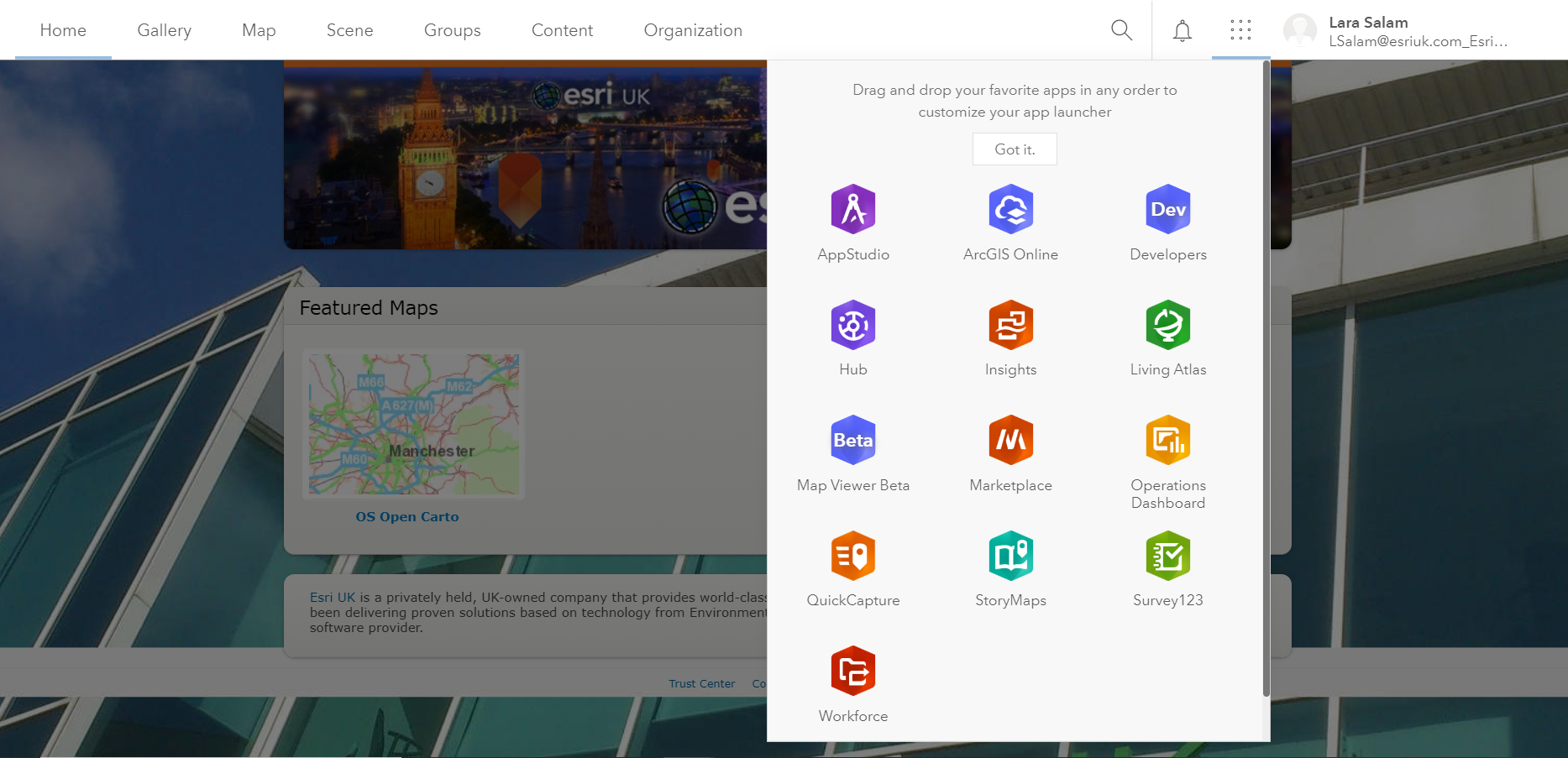1568x758 pixels.
Task: Launch the StoryMaps app
Action: [x=1010, y=556]
